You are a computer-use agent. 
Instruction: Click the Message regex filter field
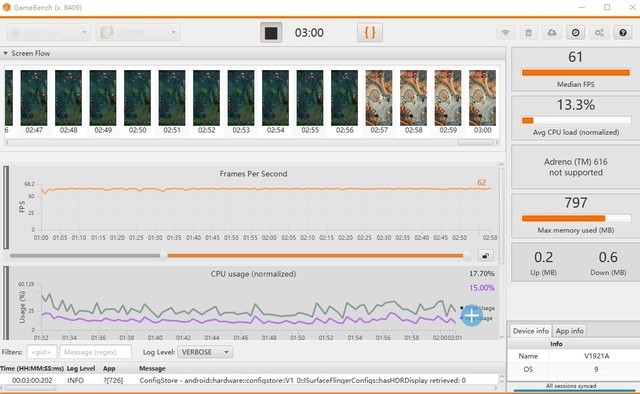pos(96,352)
